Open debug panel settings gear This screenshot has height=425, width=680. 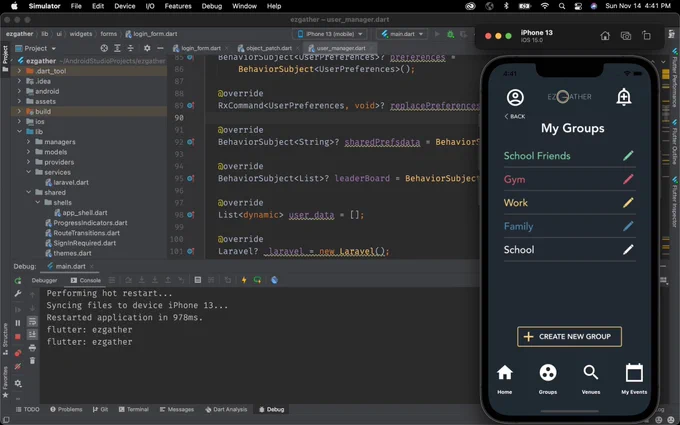(x=18, y=383)
